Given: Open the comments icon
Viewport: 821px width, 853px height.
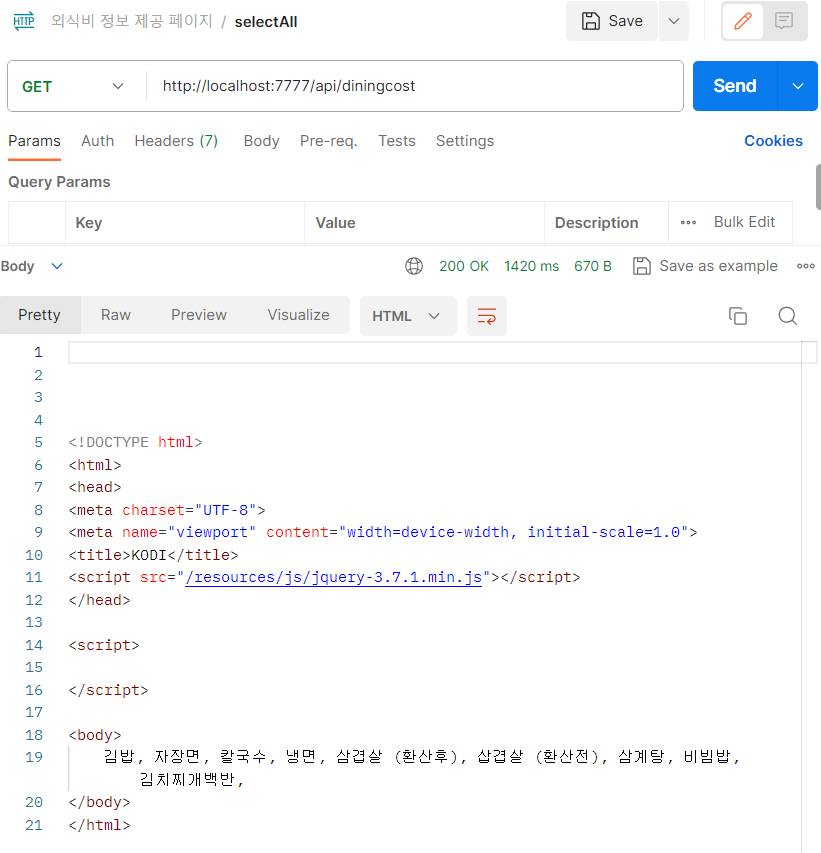Looking at the screenshot, I should [784, 21].
